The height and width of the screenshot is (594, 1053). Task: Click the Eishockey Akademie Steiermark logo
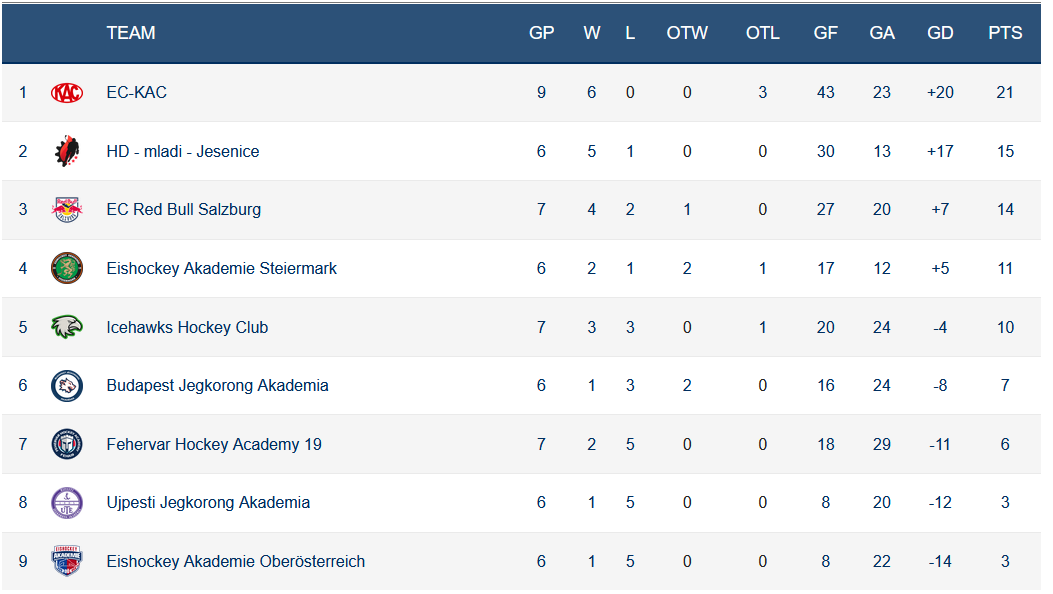[x=67, y=268]
